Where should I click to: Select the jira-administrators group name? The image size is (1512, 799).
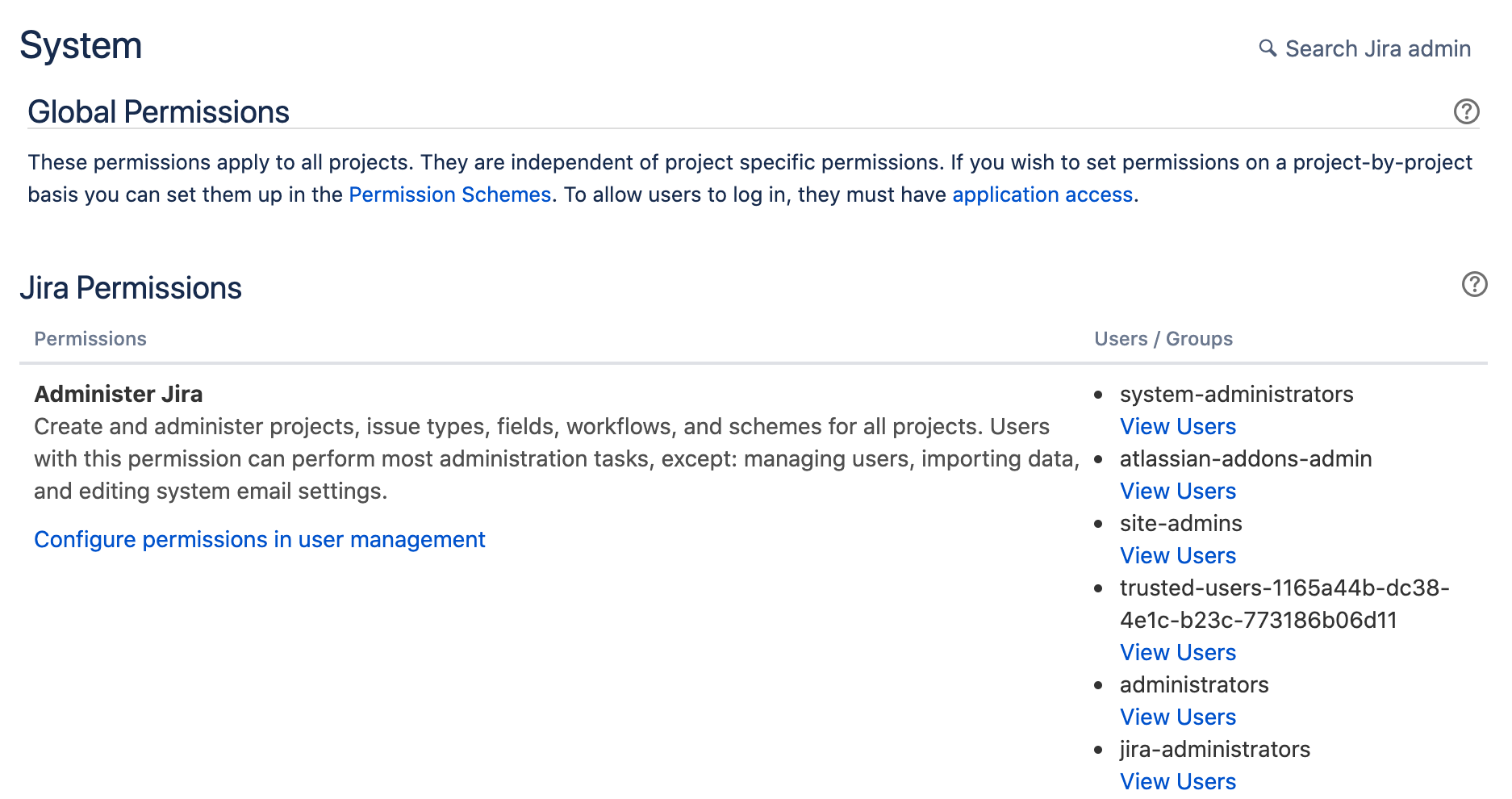tap(1214, 749)
